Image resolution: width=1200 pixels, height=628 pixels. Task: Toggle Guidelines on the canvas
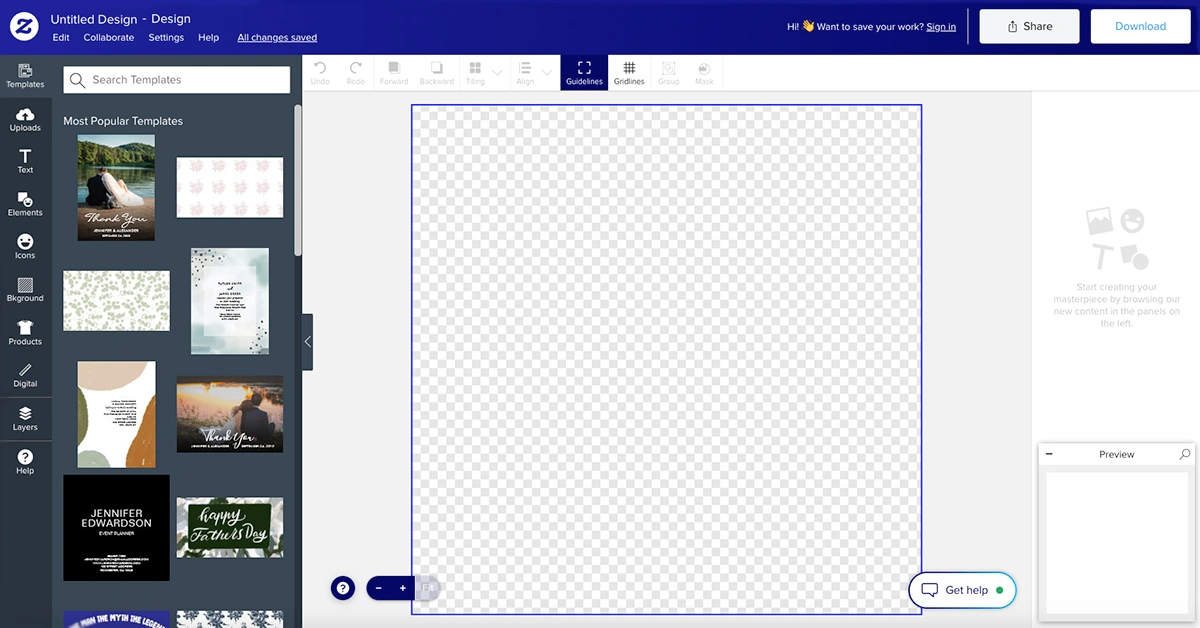point(584,73)
